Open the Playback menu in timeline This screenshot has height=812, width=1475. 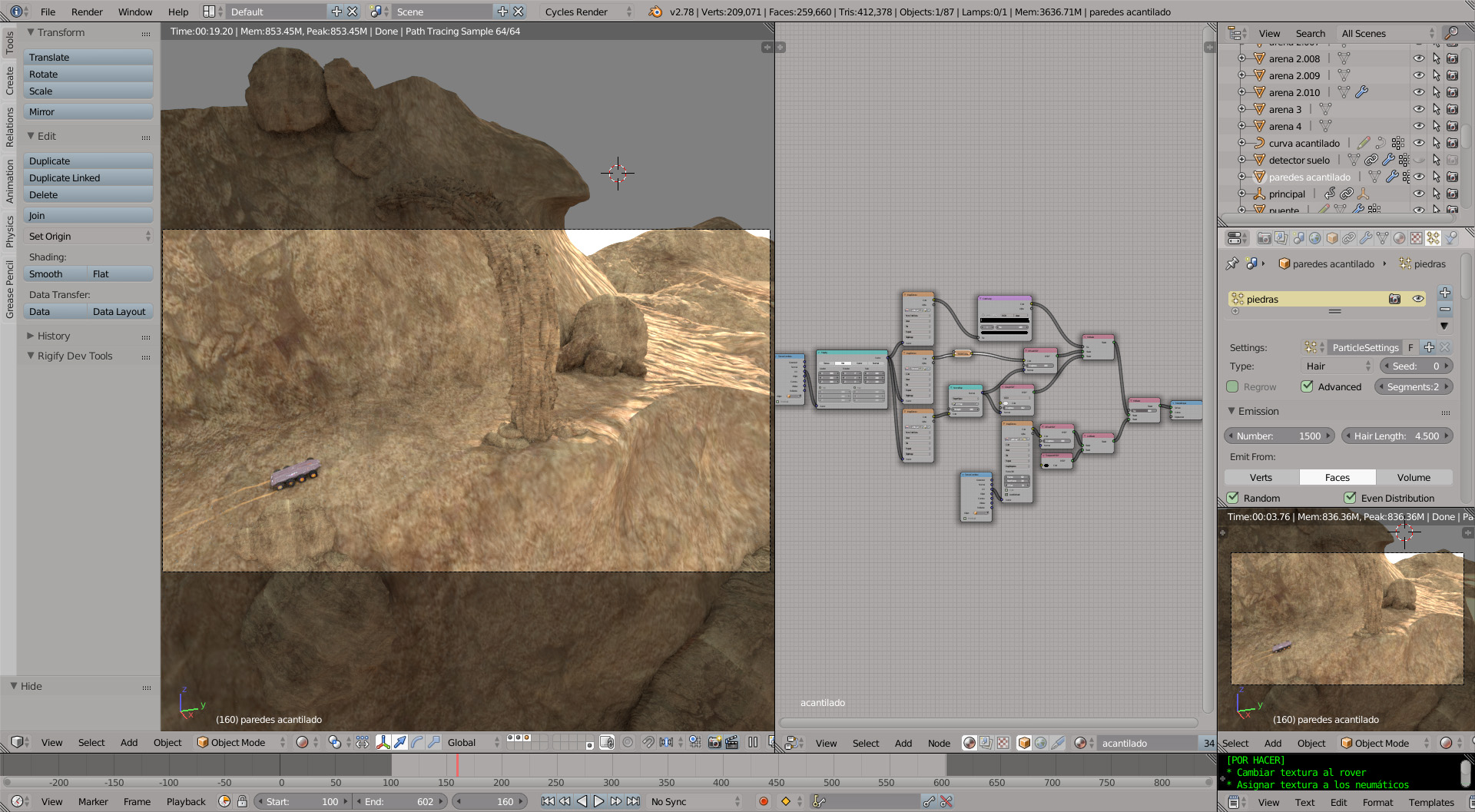coord(186,801)
